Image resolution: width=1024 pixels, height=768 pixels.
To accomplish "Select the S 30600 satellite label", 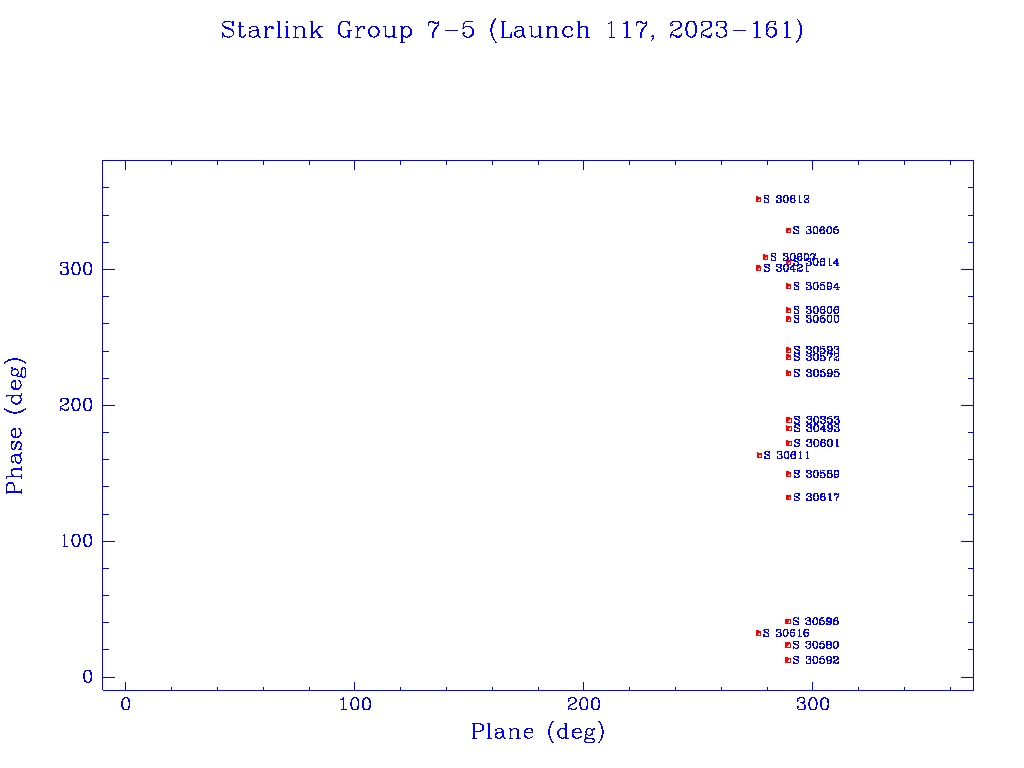I will [x=816, y=319].
